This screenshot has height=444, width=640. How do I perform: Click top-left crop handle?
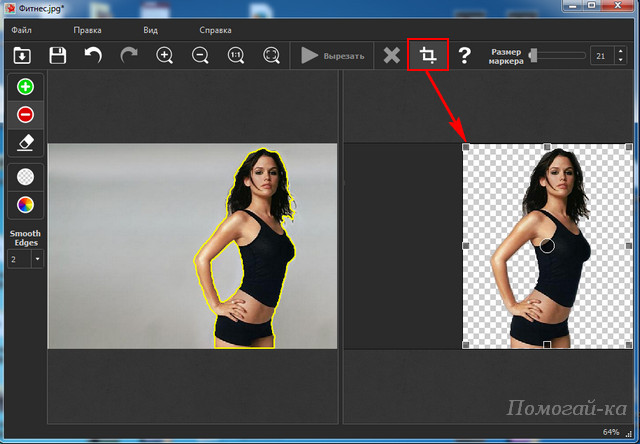(466, 147)
